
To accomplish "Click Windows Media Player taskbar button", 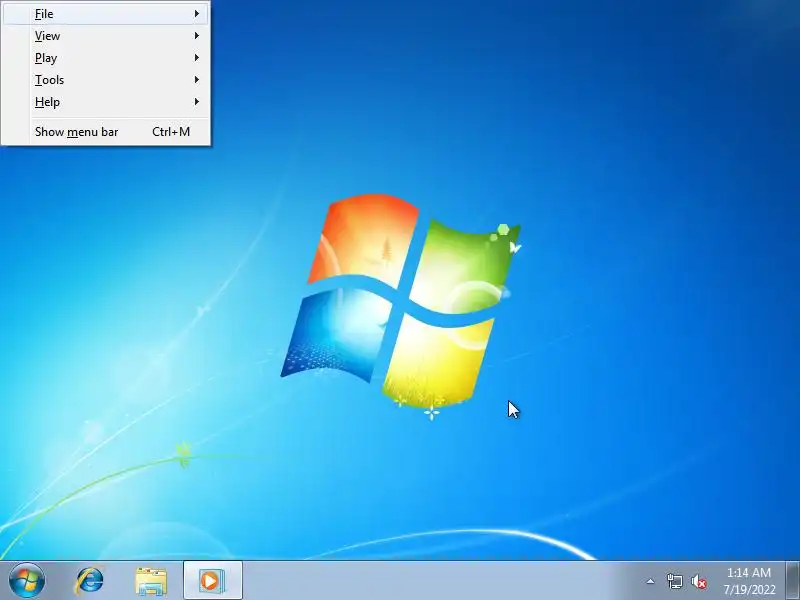I will (x=213, y=581).
